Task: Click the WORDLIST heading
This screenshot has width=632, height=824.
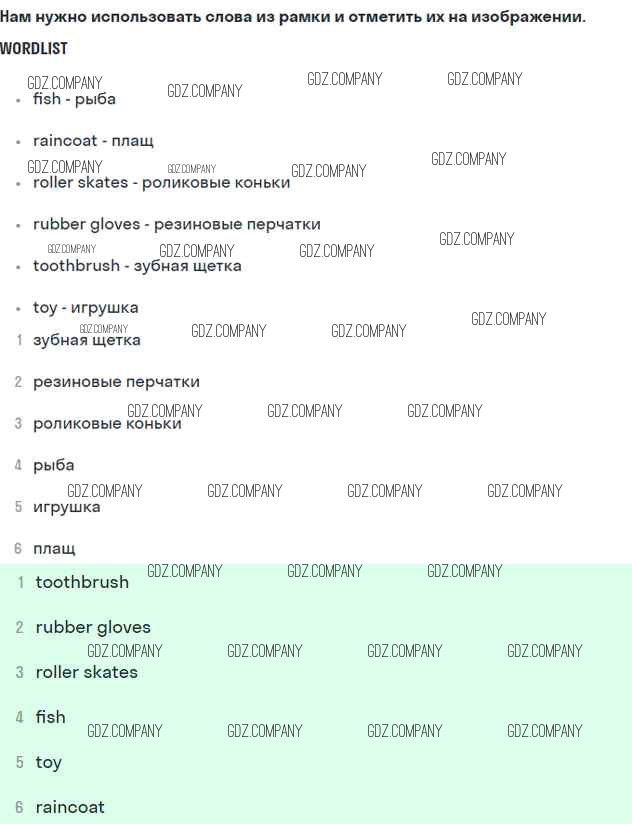Action: [x=34, y=48]
